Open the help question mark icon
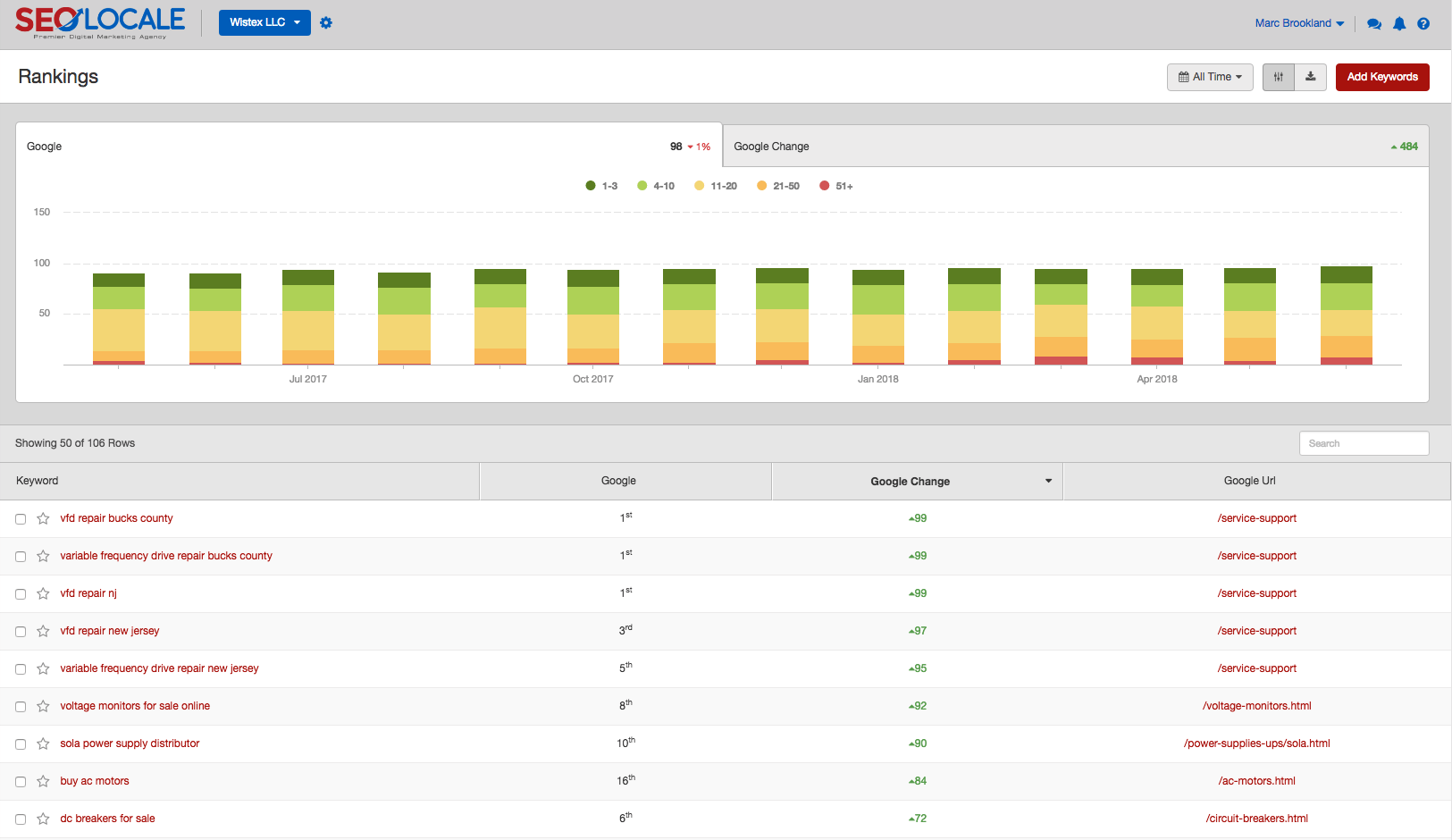Screen dimensions: 1452x840 tap(1423, 24)
